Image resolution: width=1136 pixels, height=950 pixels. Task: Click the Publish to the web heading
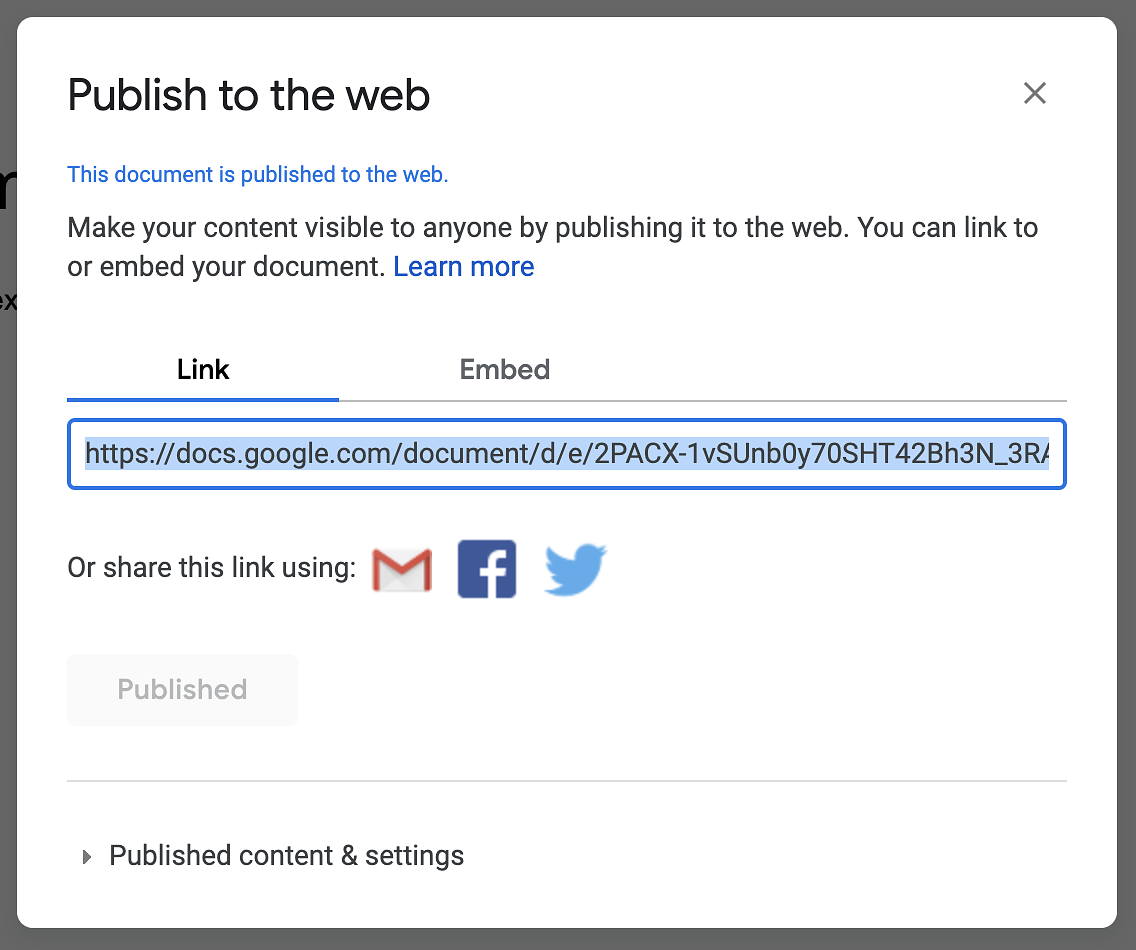point(248,95)
